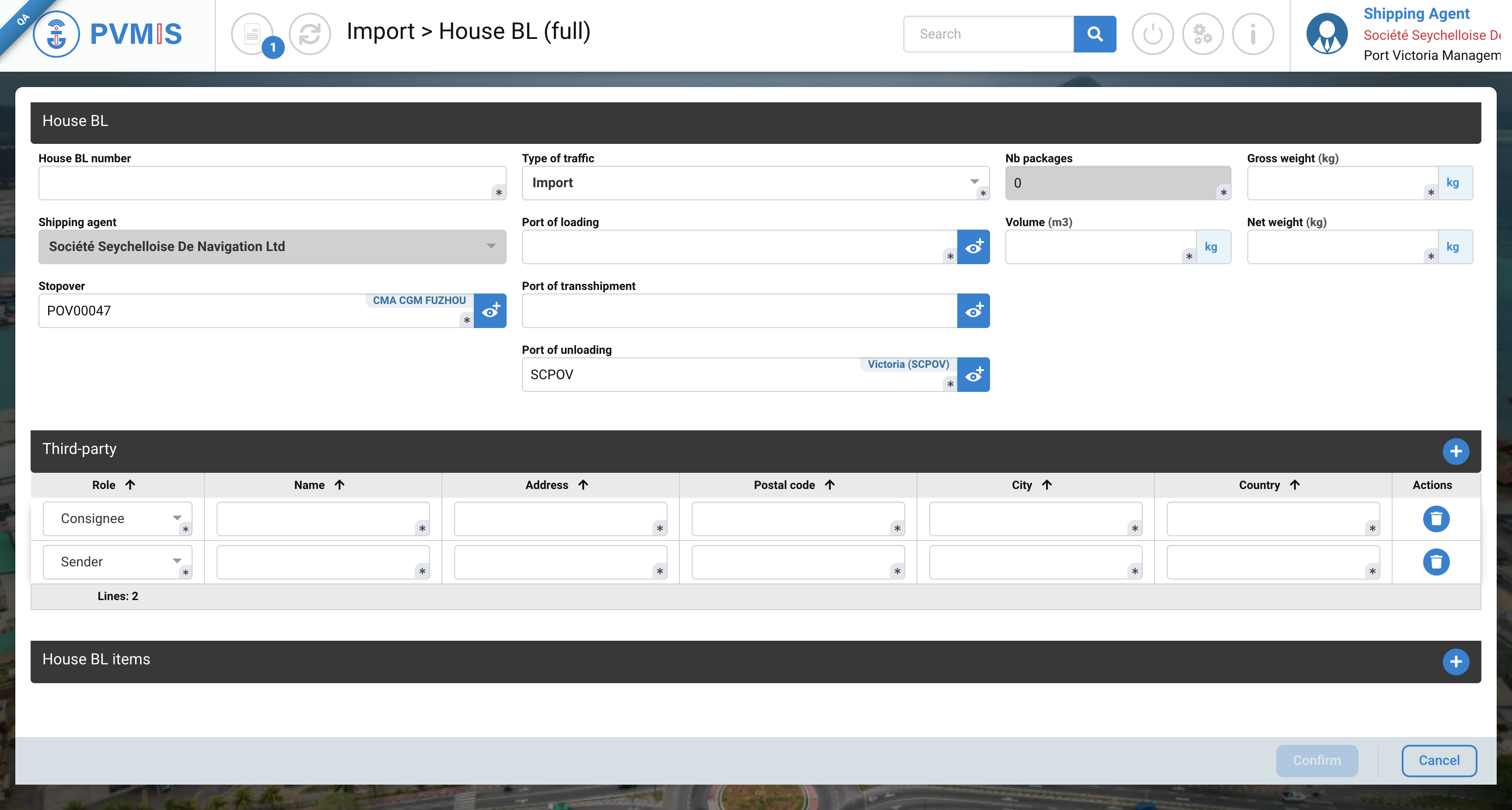Open the Port of unloading lookup icon
Screen dimensions: 1512x810
[973, 374]
